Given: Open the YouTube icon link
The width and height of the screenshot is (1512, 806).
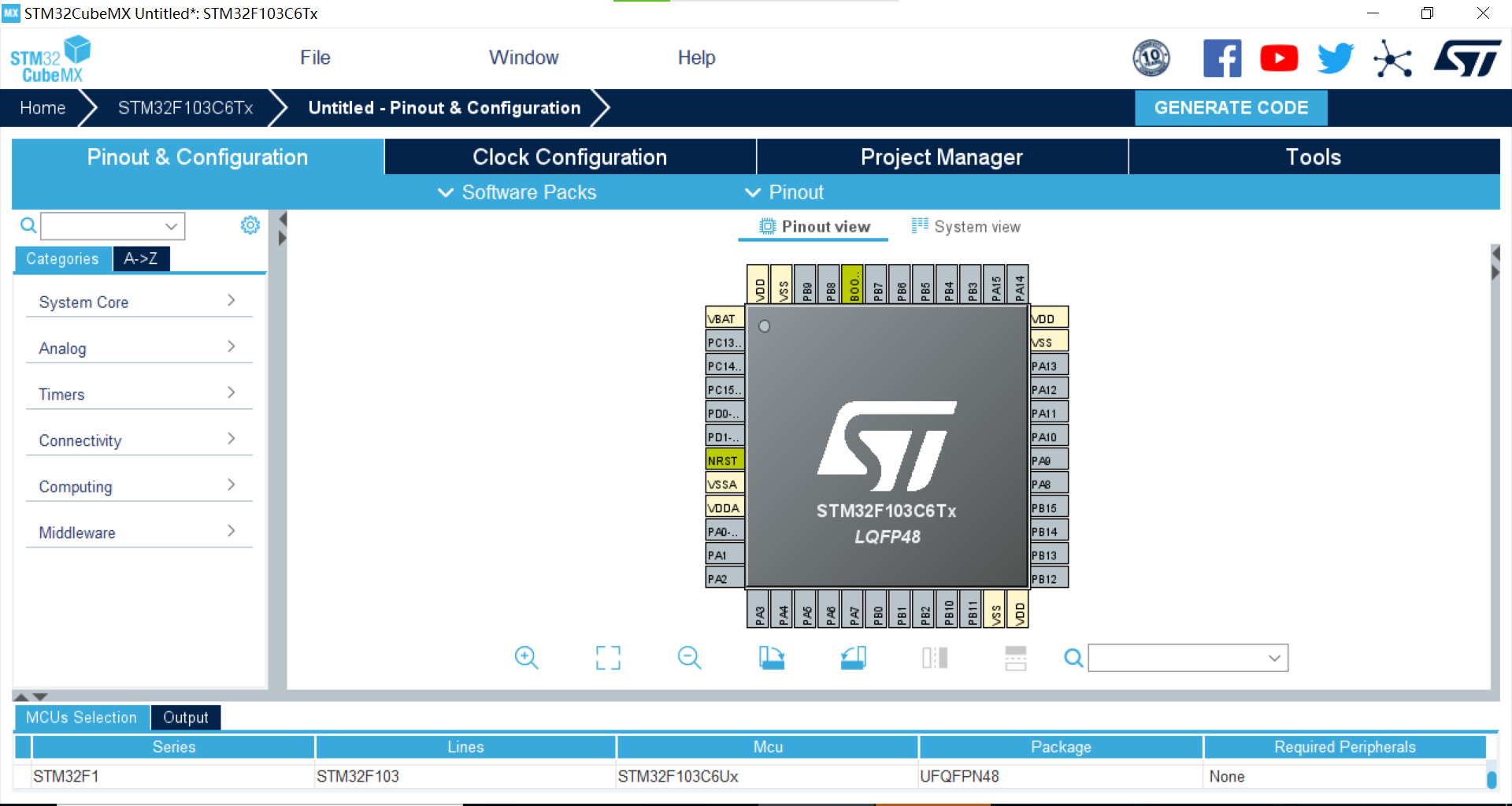Looking at the screenshot, I should (x=1279, y=58).
